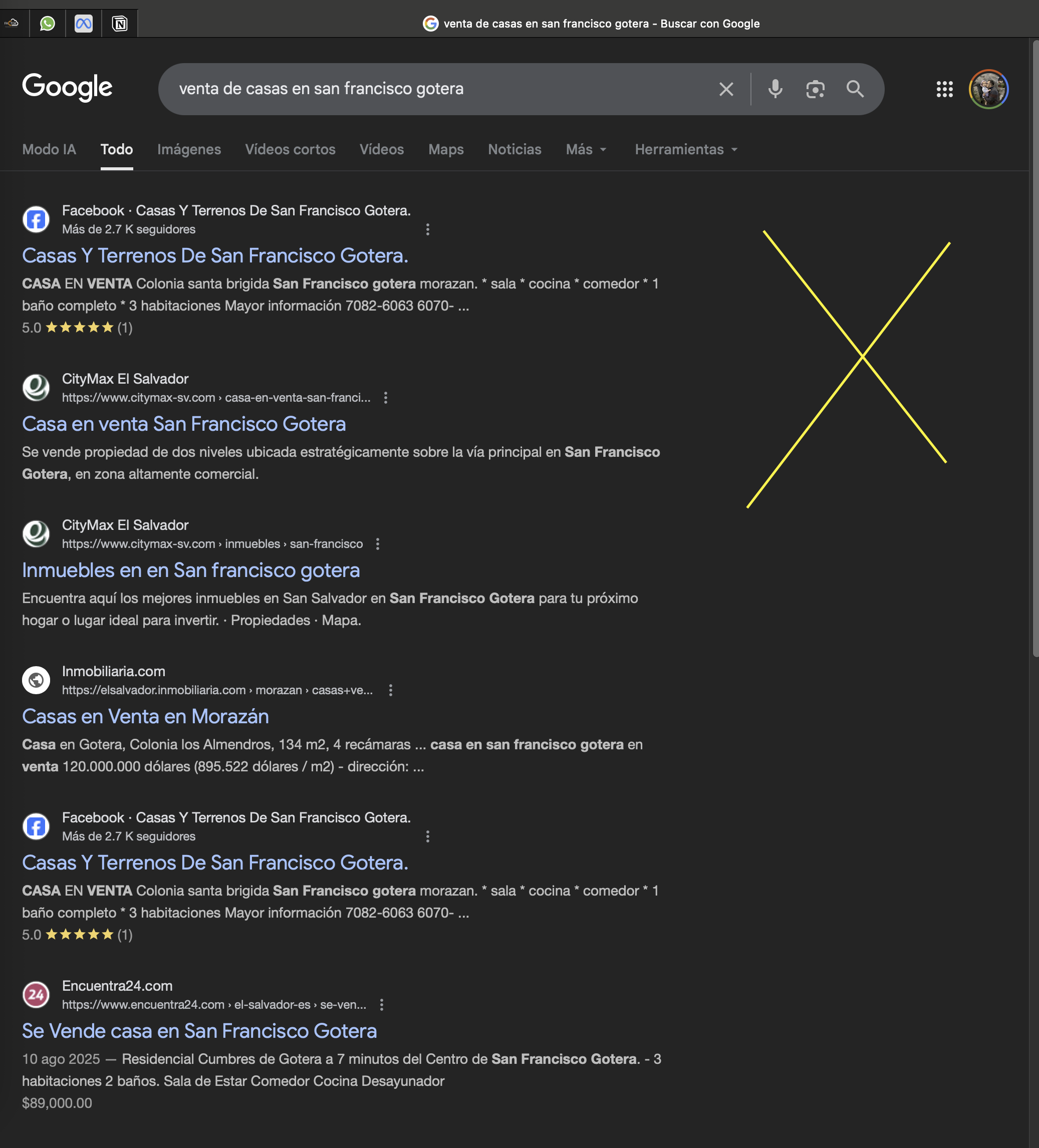The image size is (1039, 1148).
Task: Open topmost 'Casas Y Terrenos De San Francisco Gotera.' link
Action: (x=215, y=255)
